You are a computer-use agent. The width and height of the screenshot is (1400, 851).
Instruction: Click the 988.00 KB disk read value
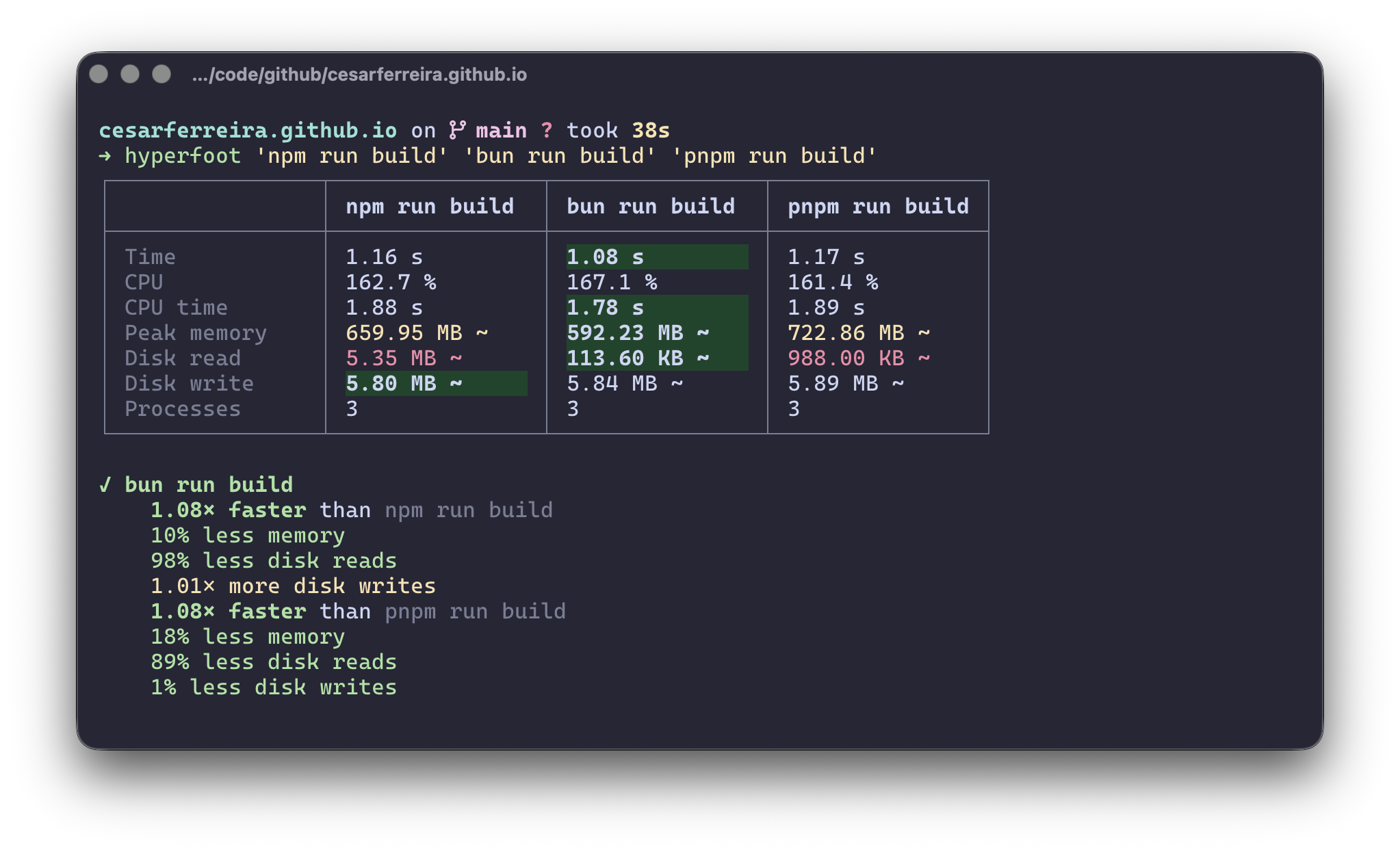coord(859,358)
